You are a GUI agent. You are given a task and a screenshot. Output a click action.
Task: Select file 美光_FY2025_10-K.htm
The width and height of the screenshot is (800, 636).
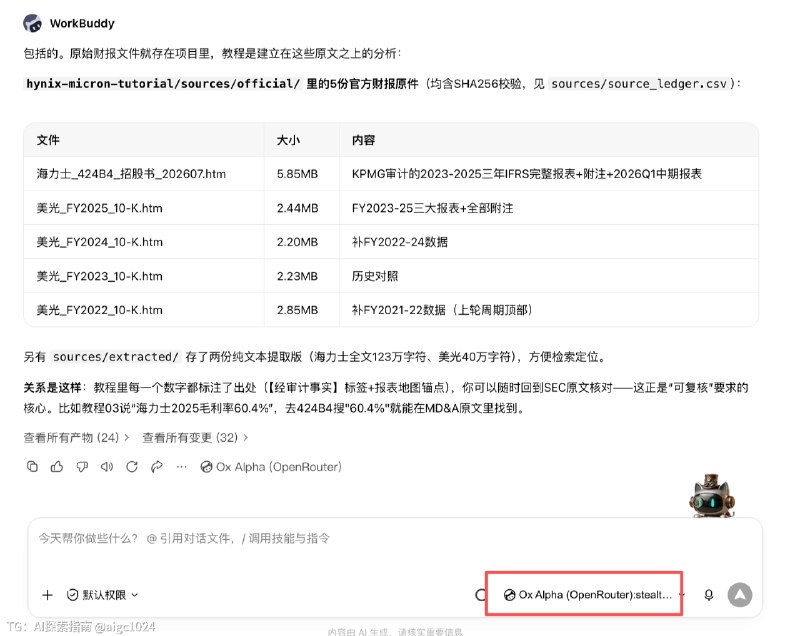[x=99, y=208]
